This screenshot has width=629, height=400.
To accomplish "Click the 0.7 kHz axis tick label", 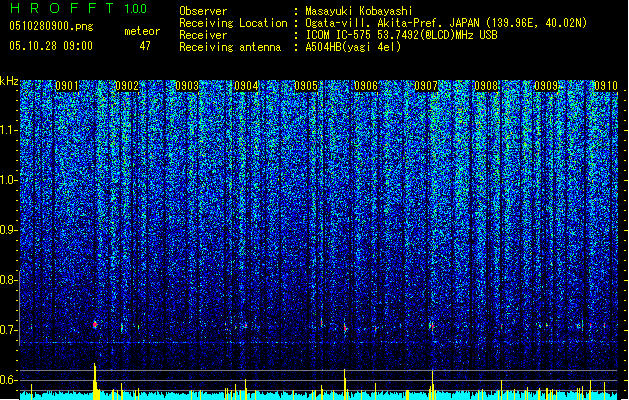I will (9, 330).
